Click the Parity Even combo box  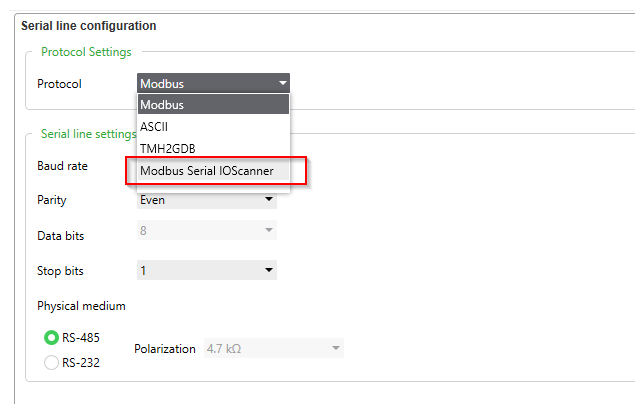coord(207,200)
